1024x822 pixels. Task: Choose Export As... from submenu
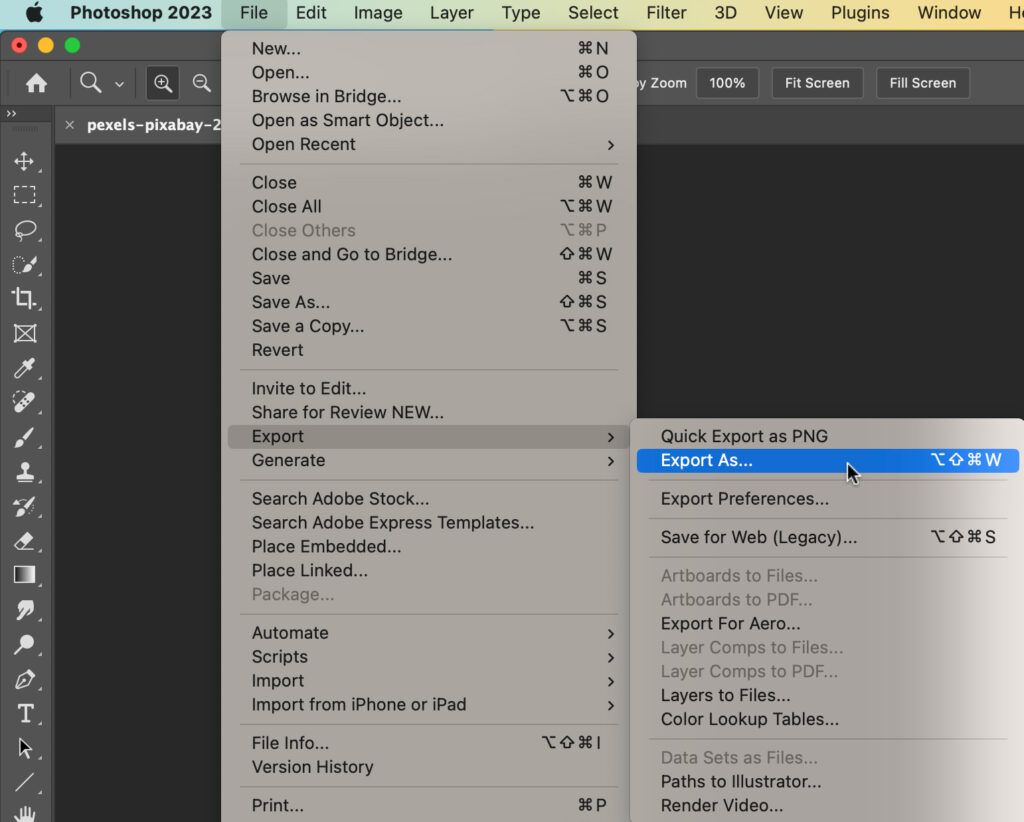tap(827, 460)
